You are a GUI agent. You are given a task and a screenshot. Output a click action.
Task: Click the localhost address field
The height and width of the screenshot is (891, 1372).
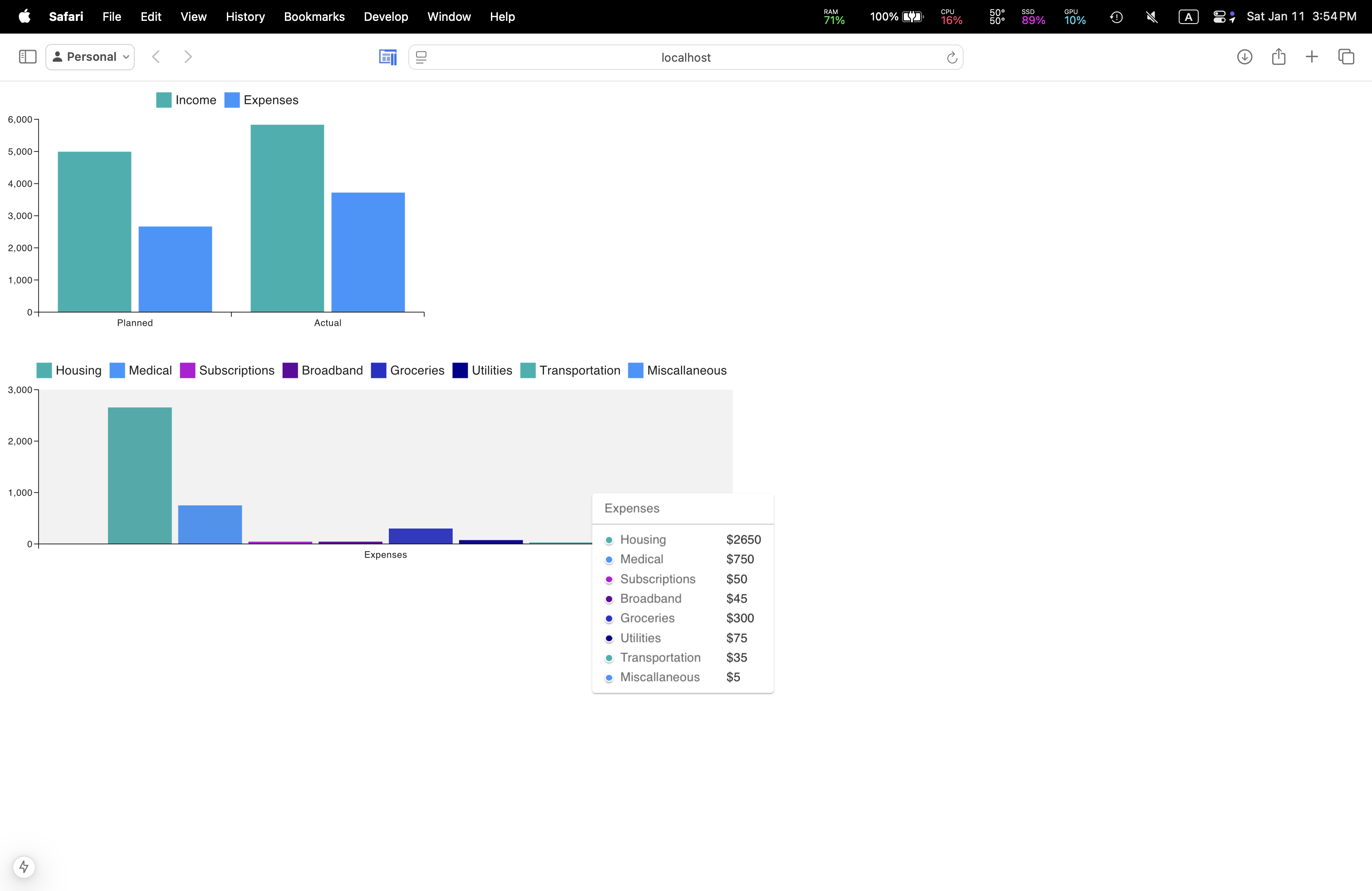pyautogui.click(x=686, y=57)
